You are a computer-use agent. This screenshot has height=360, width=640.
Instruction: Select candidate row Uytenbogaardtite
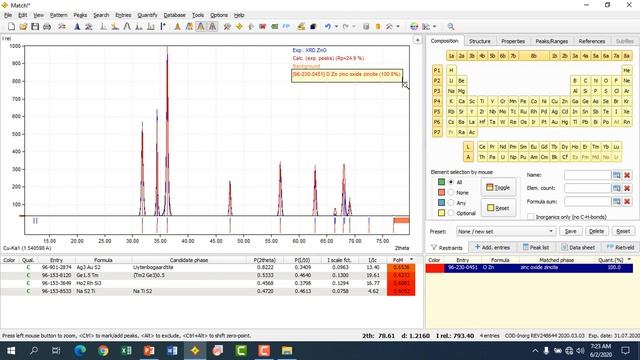[208, 267]
